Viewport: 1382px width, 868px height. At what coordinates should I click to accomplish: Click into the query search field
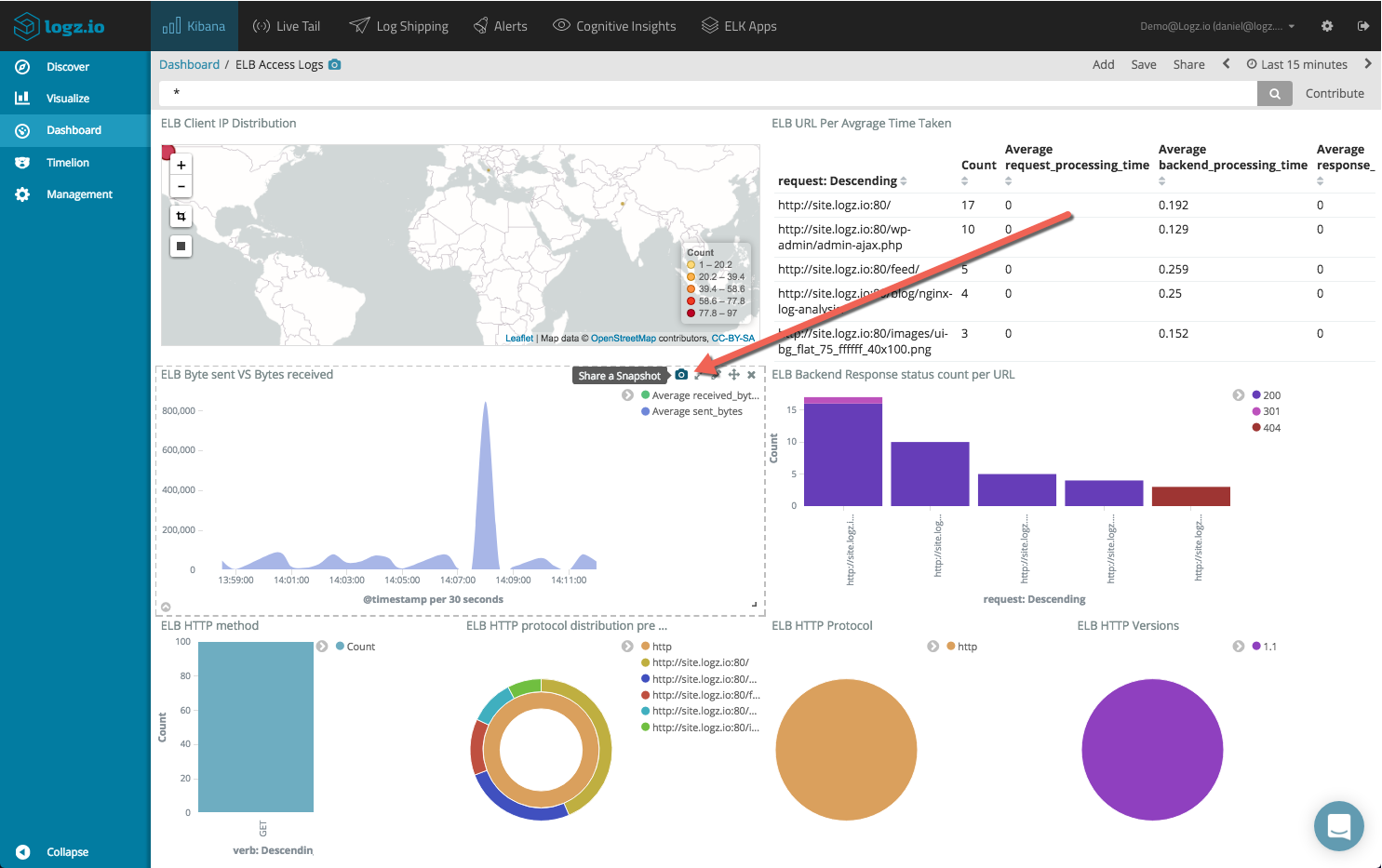[708, 93]
